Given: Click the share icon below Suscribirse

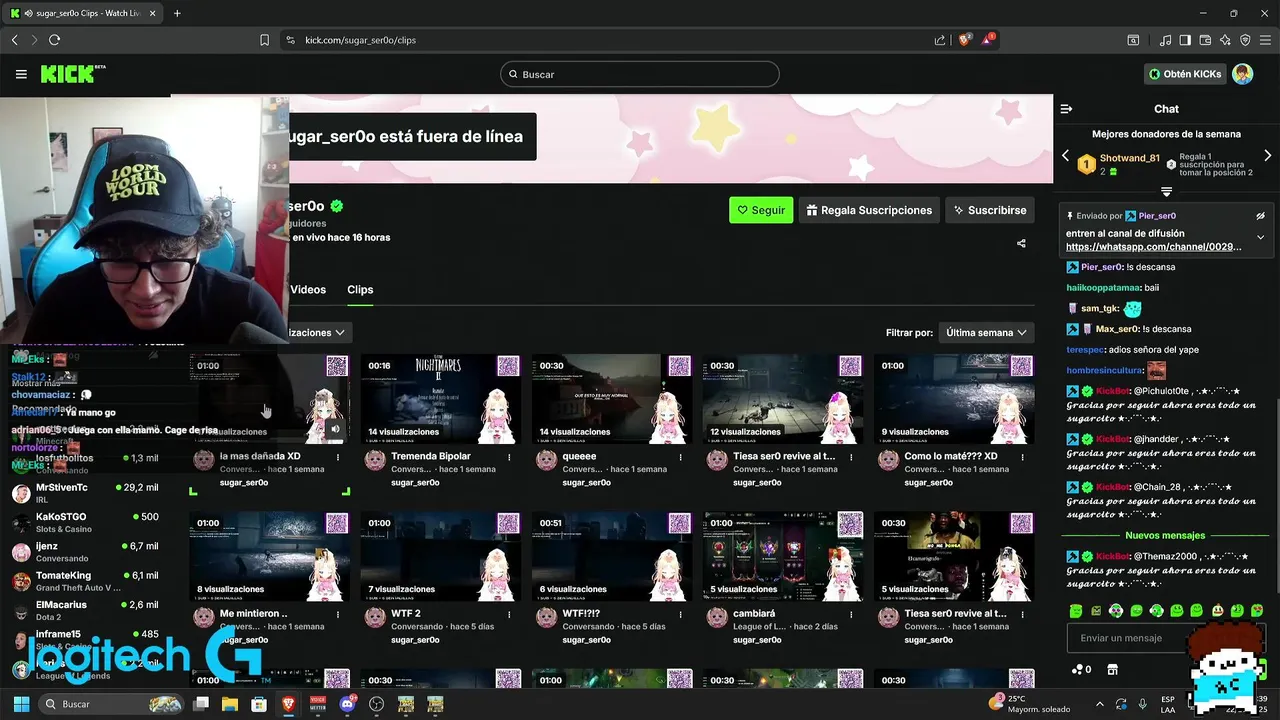Looking at the screenshot, I should 1021,243.
